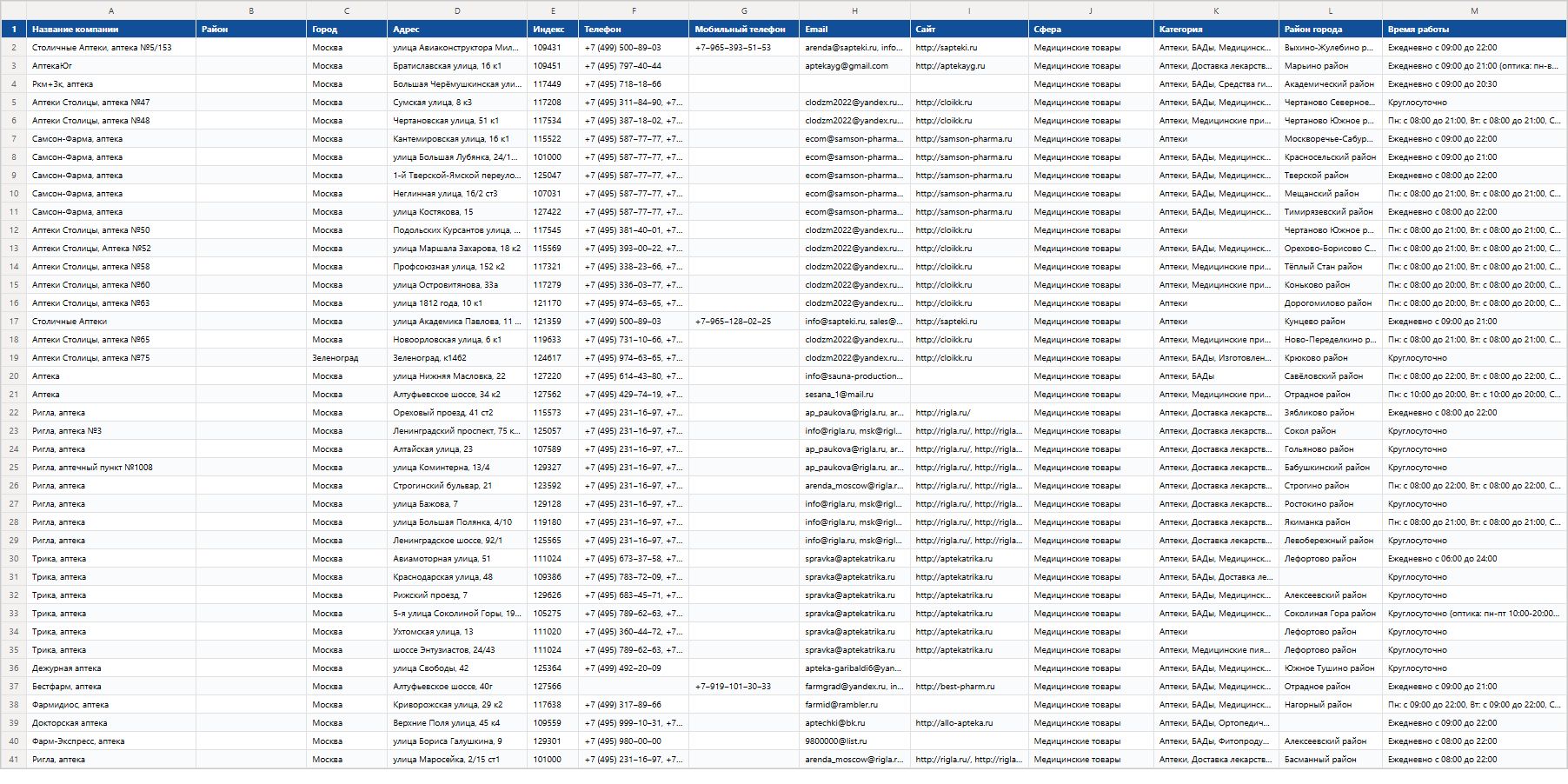Select district cell 'Марьино район'
Screen dimensions: 1568x784
click(x=1331, y=66)
